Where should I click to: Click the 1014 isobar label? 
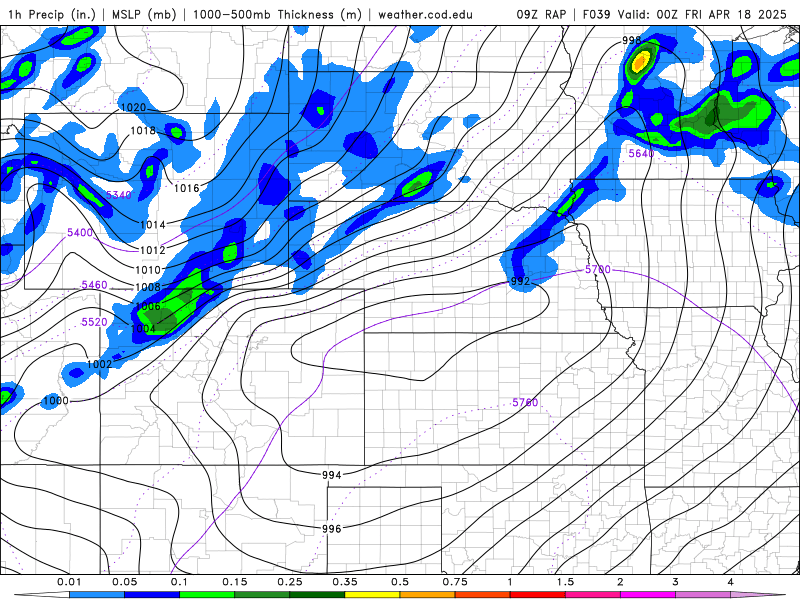pyautogui.click(x=153, y=224)
